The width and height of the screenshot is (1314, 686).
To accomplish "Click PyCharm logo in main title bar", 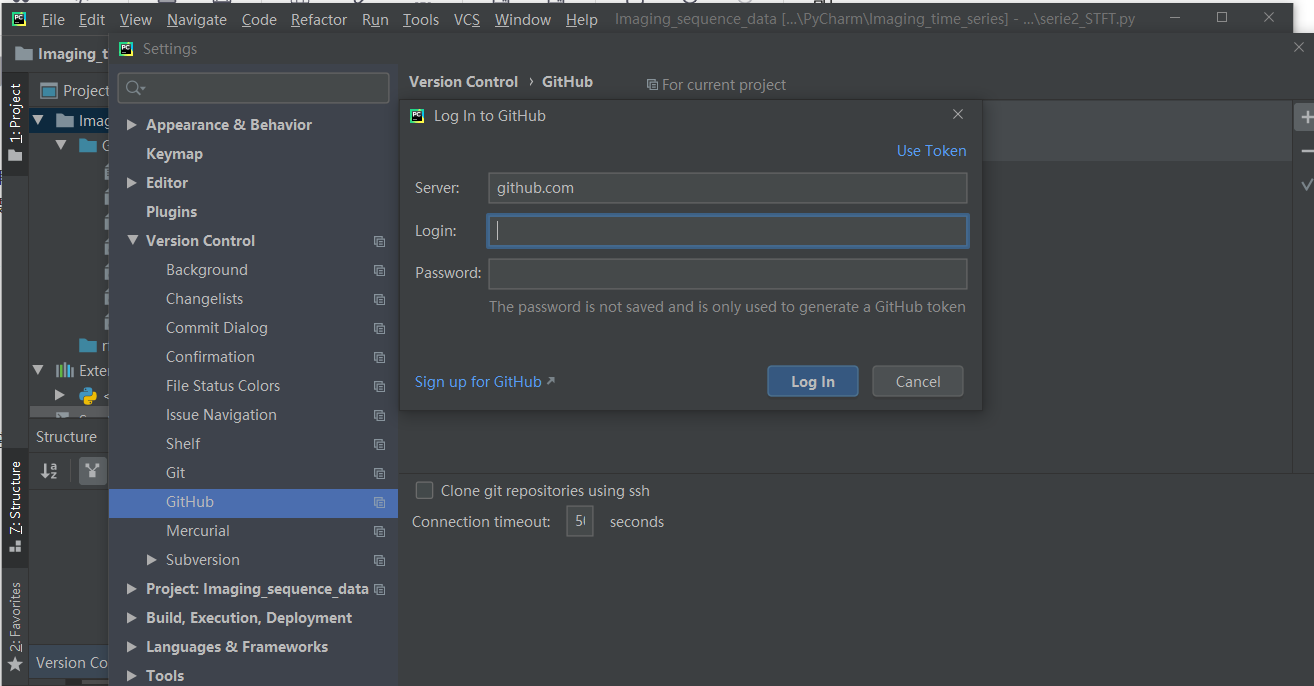I will 19,18.
